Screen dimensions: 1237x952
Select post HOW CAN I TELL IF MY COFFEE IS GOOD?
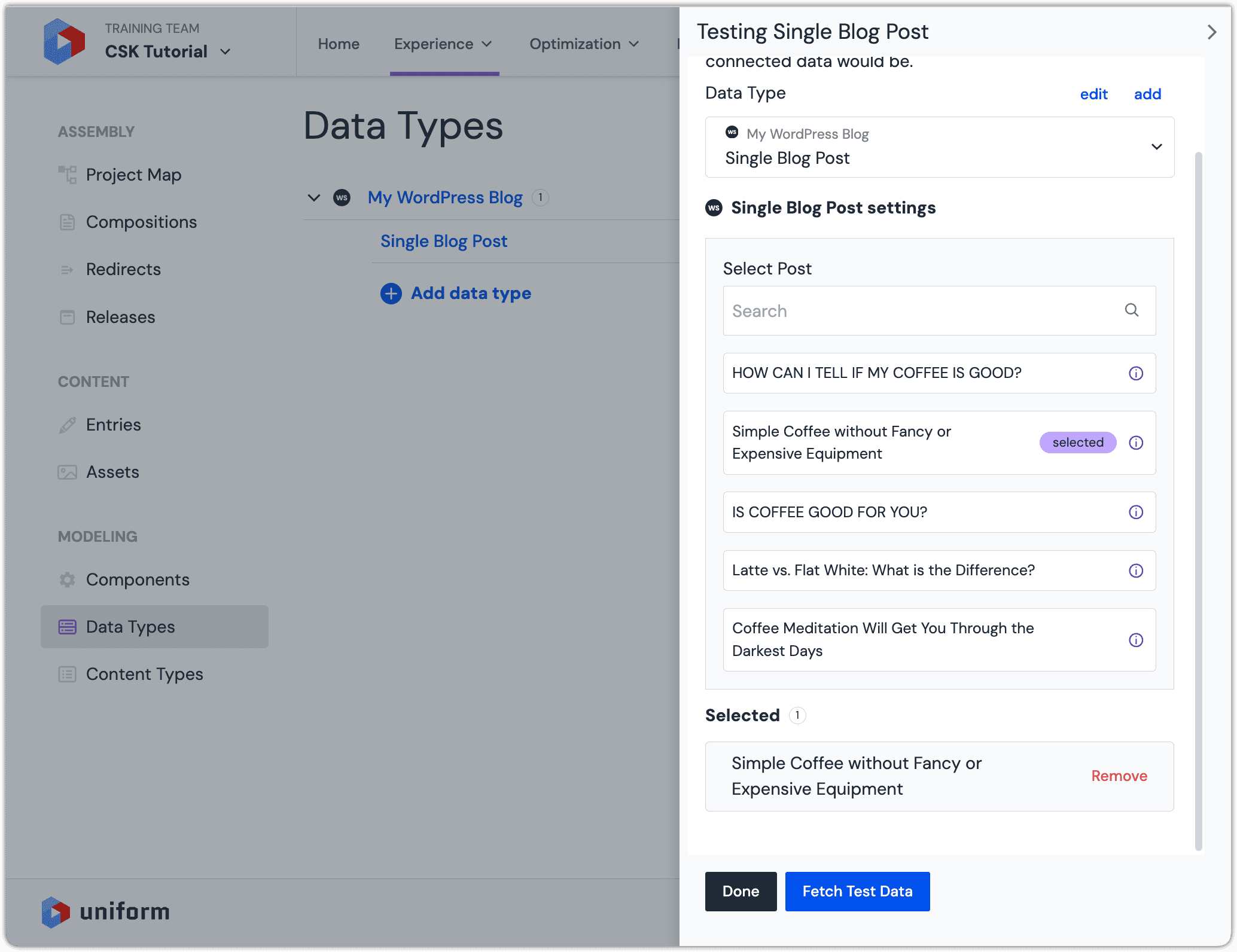(x=939, y=373)
